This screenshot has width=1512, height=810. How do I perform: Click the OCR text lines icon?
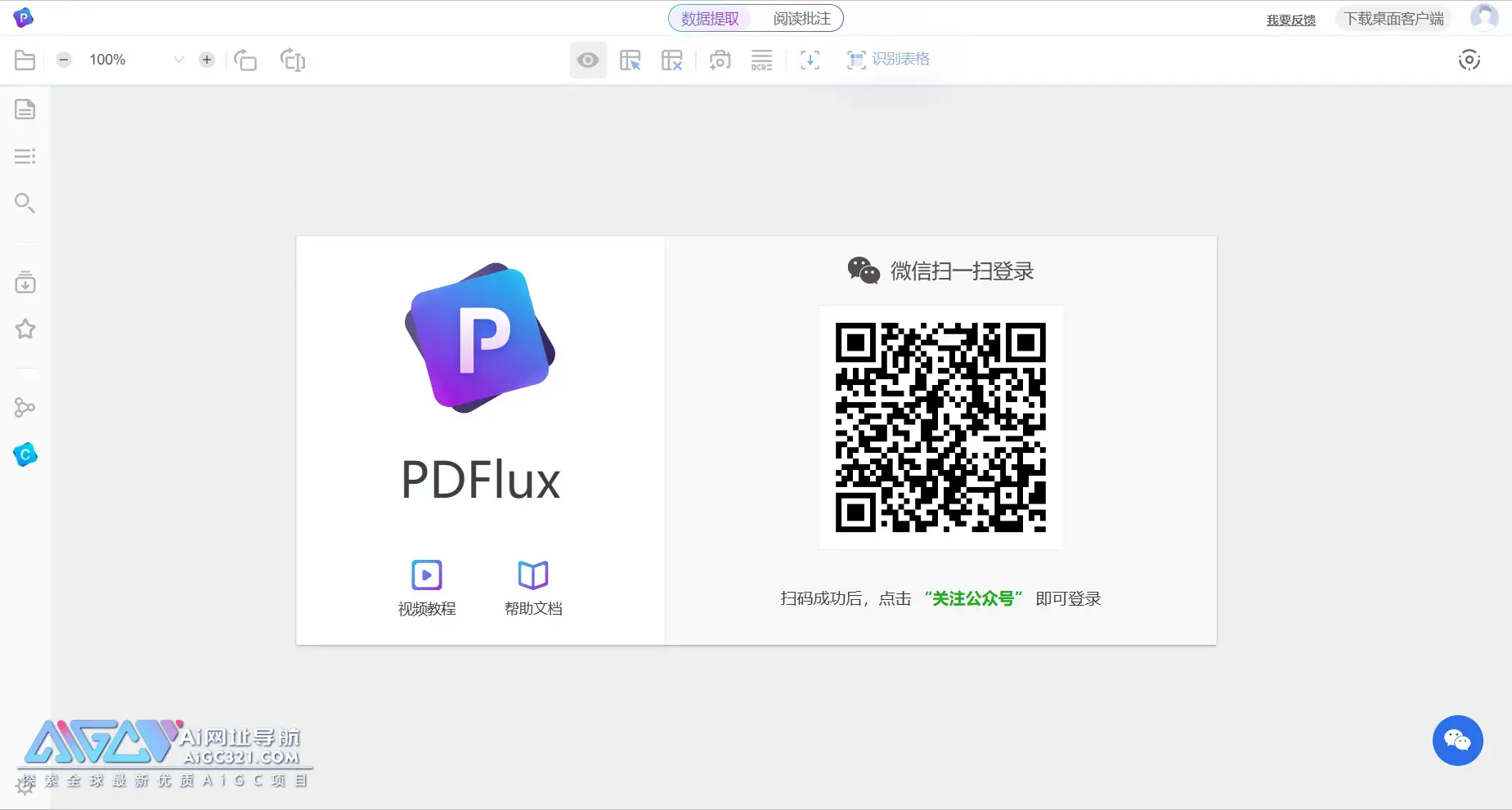coord(761,60)
